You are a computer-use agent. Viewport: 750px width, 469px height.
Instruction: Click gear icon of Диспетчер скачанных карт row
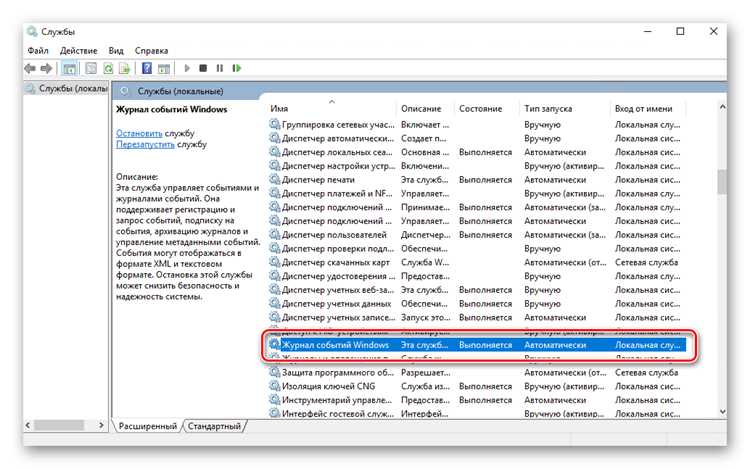pyautogui.click(x=275, y=262)
